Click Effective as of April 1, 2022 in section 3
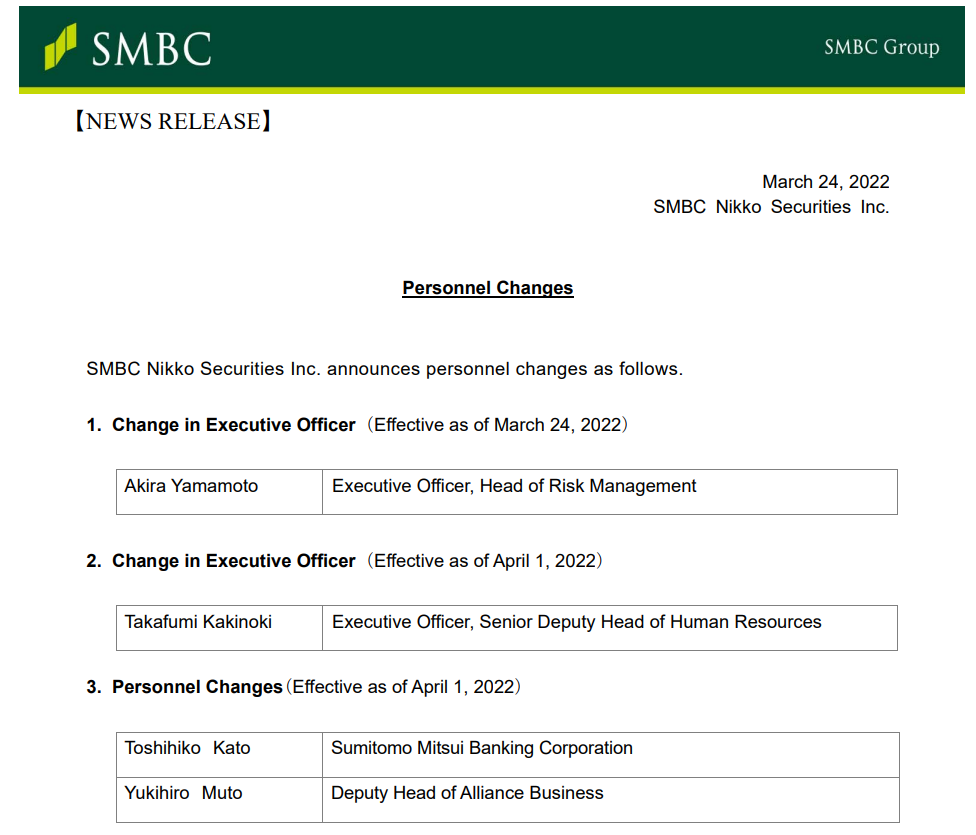 pos(403,687)
